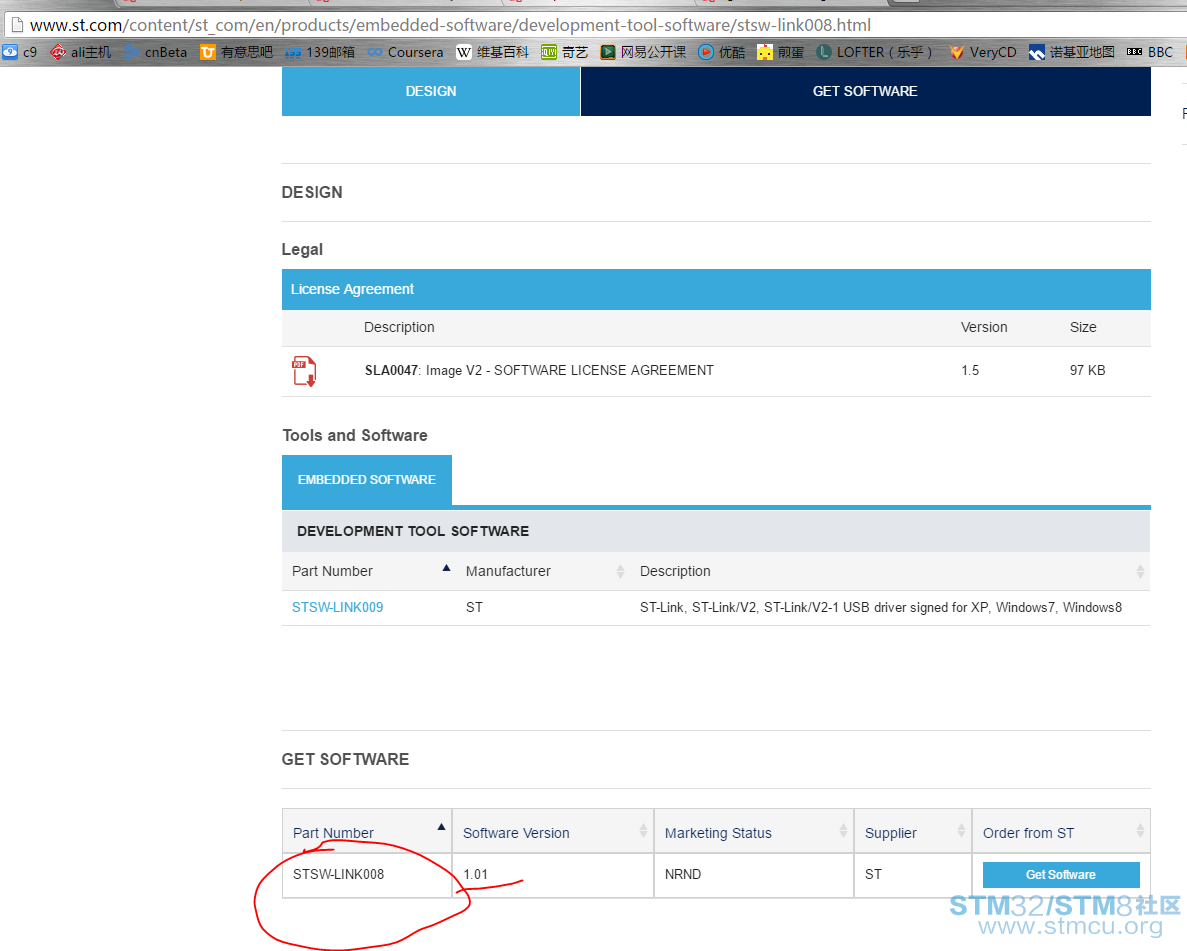The width and height of the screenshot is (1187, 951).
Task: Sort by Software Version column
Action: click(553, 831)
